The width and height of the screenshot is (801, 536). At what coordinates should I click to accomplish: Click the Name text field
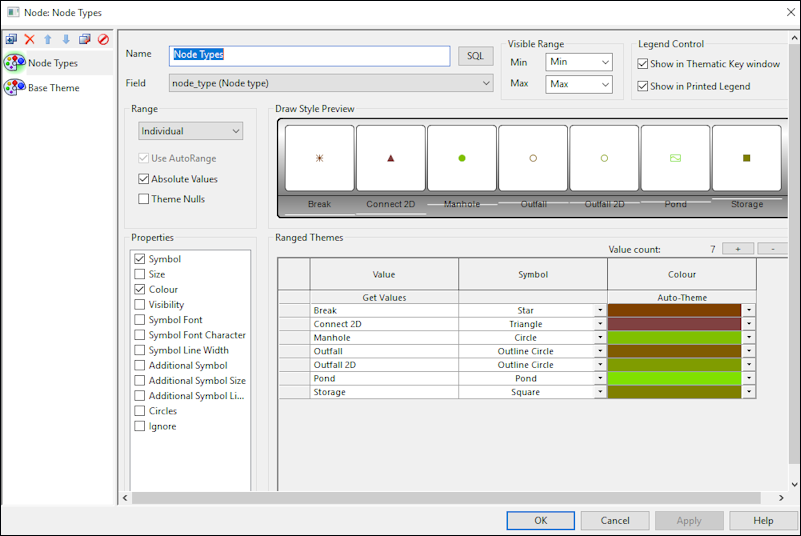click(x=310, y=55)
